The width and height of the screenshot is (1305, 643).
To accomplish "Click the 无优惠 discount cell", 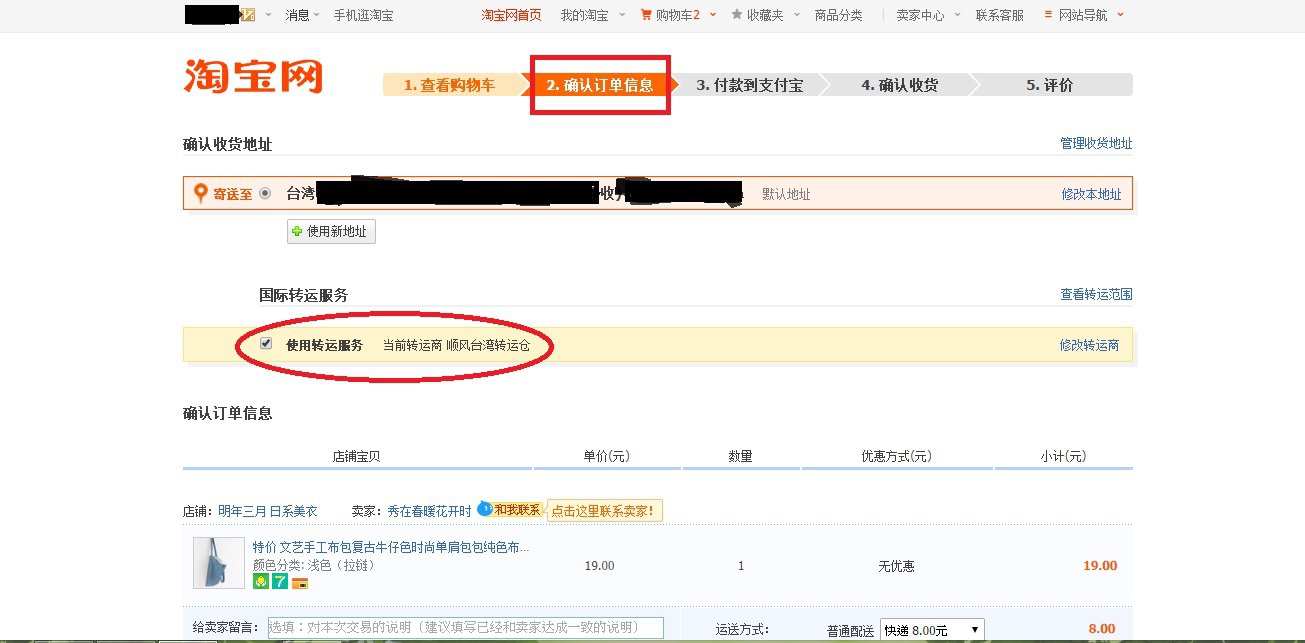I will tap(896, 566).
